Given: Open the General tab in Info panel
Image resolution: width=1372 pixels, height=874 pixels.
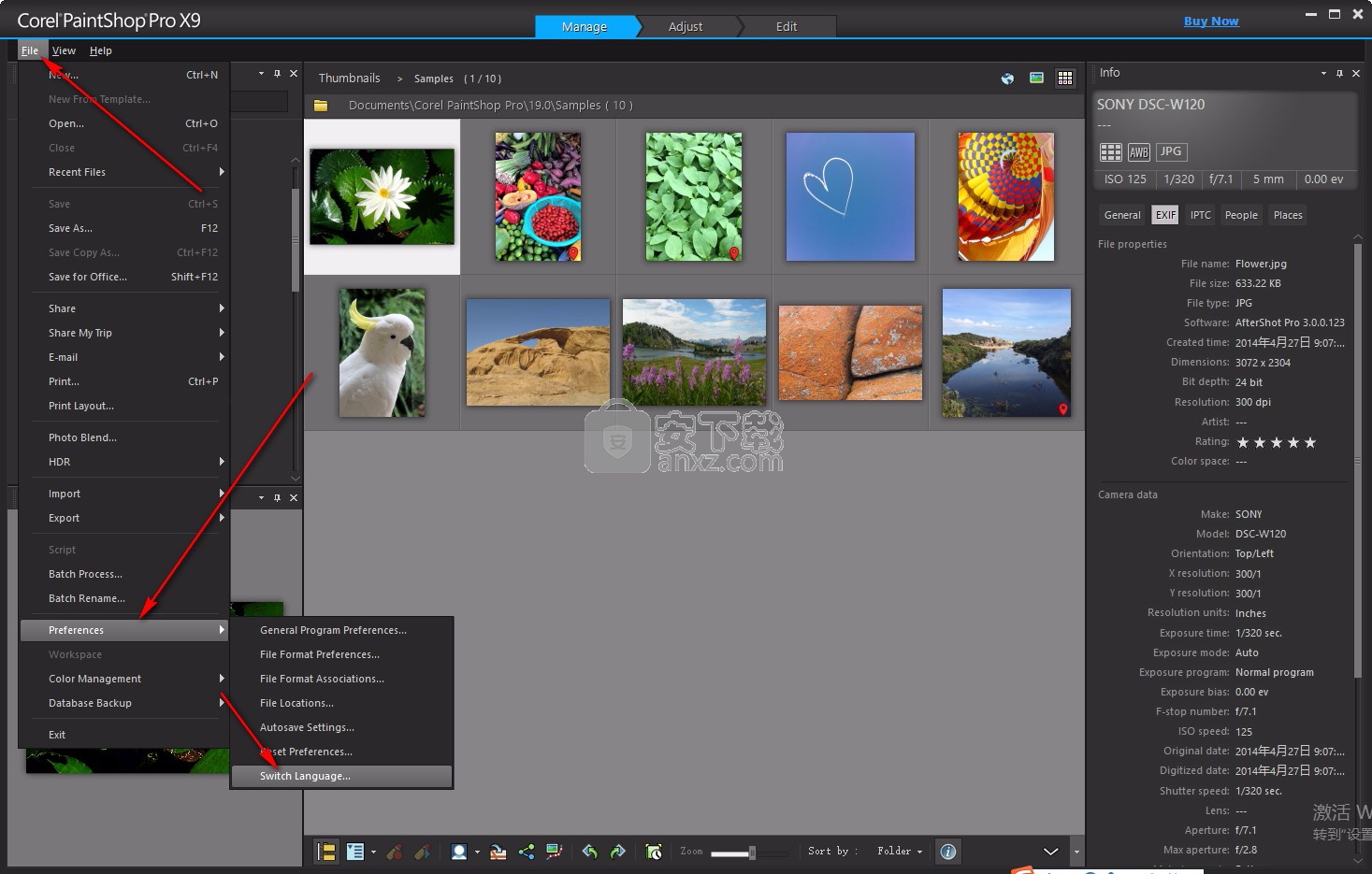Looking at the screenshot, I should tap(1122, 215).
